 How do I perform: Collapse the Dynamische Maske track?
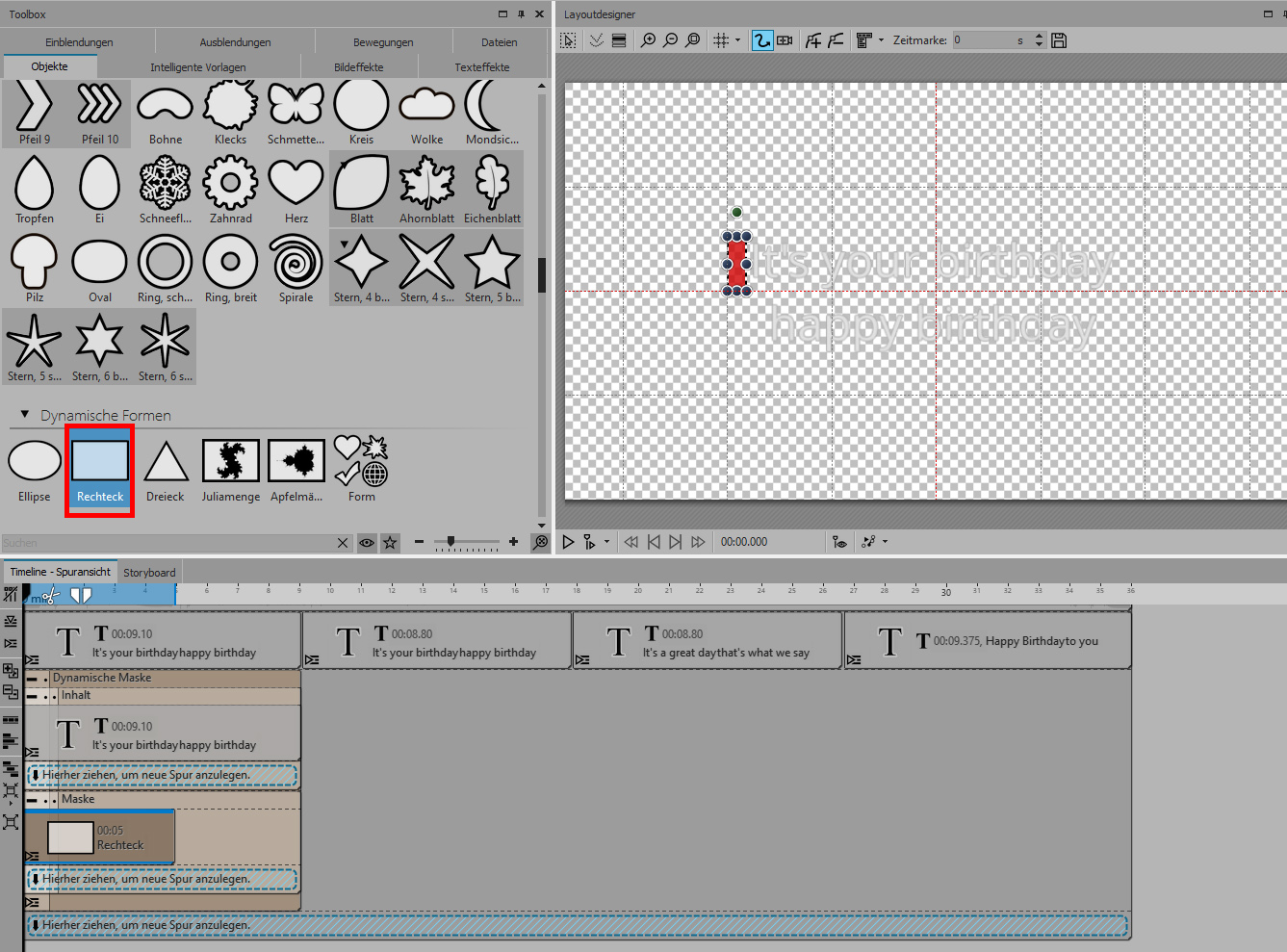coord(32,679)
